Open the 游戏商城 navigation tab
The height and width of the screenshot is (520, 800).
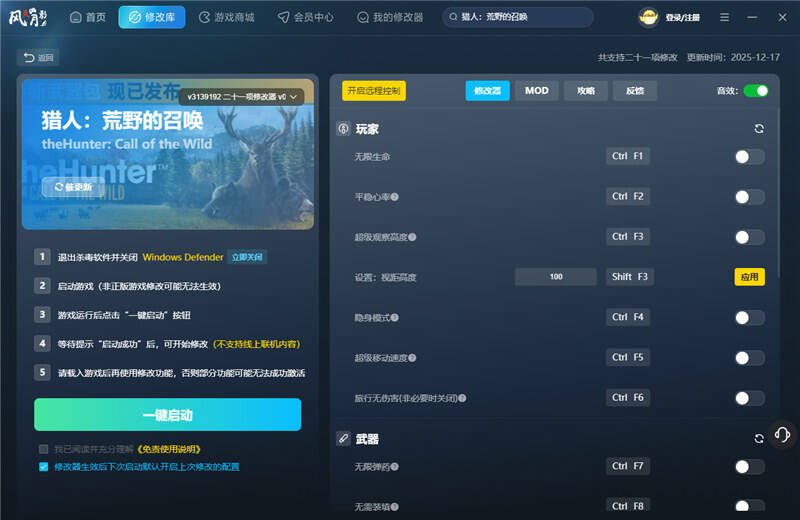(227, 17)
